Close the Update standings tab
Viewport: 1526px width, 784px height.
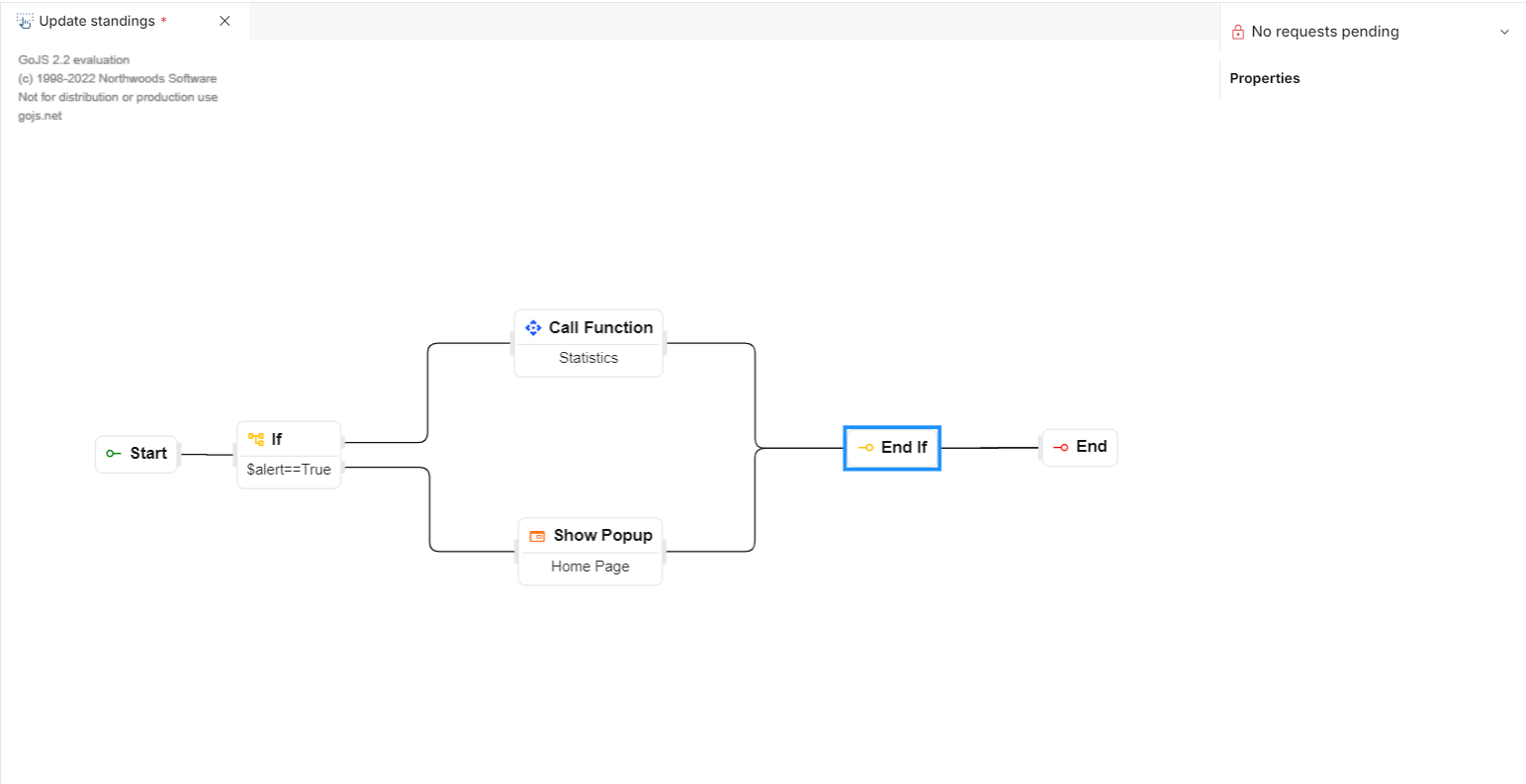(x=224, y=21)
